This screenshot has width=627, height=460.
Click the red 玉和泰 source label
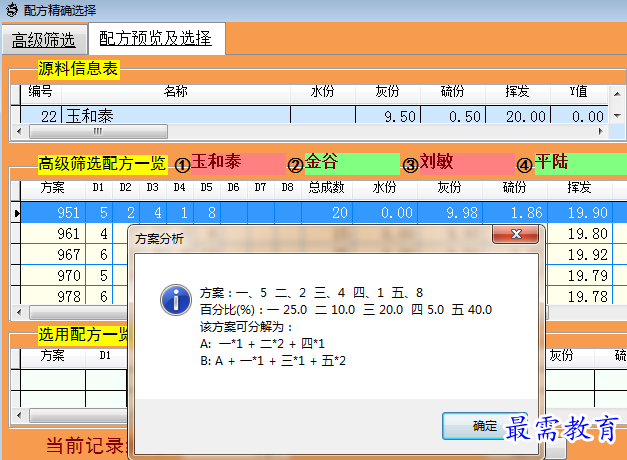(238, 163)
